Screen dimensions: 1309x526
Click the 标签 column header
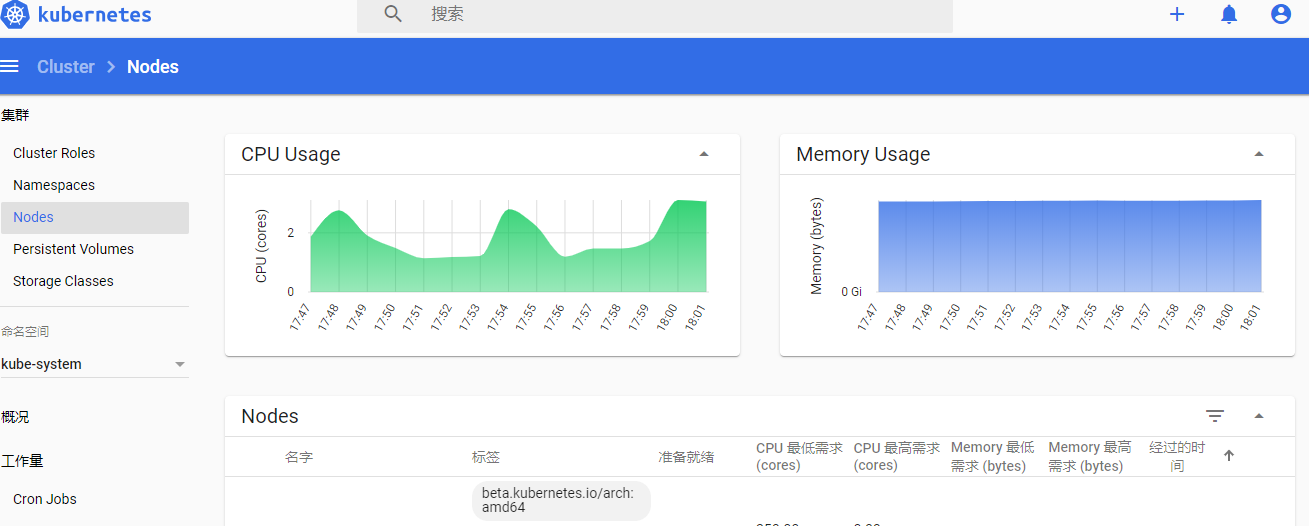click(x=486, y=457)
